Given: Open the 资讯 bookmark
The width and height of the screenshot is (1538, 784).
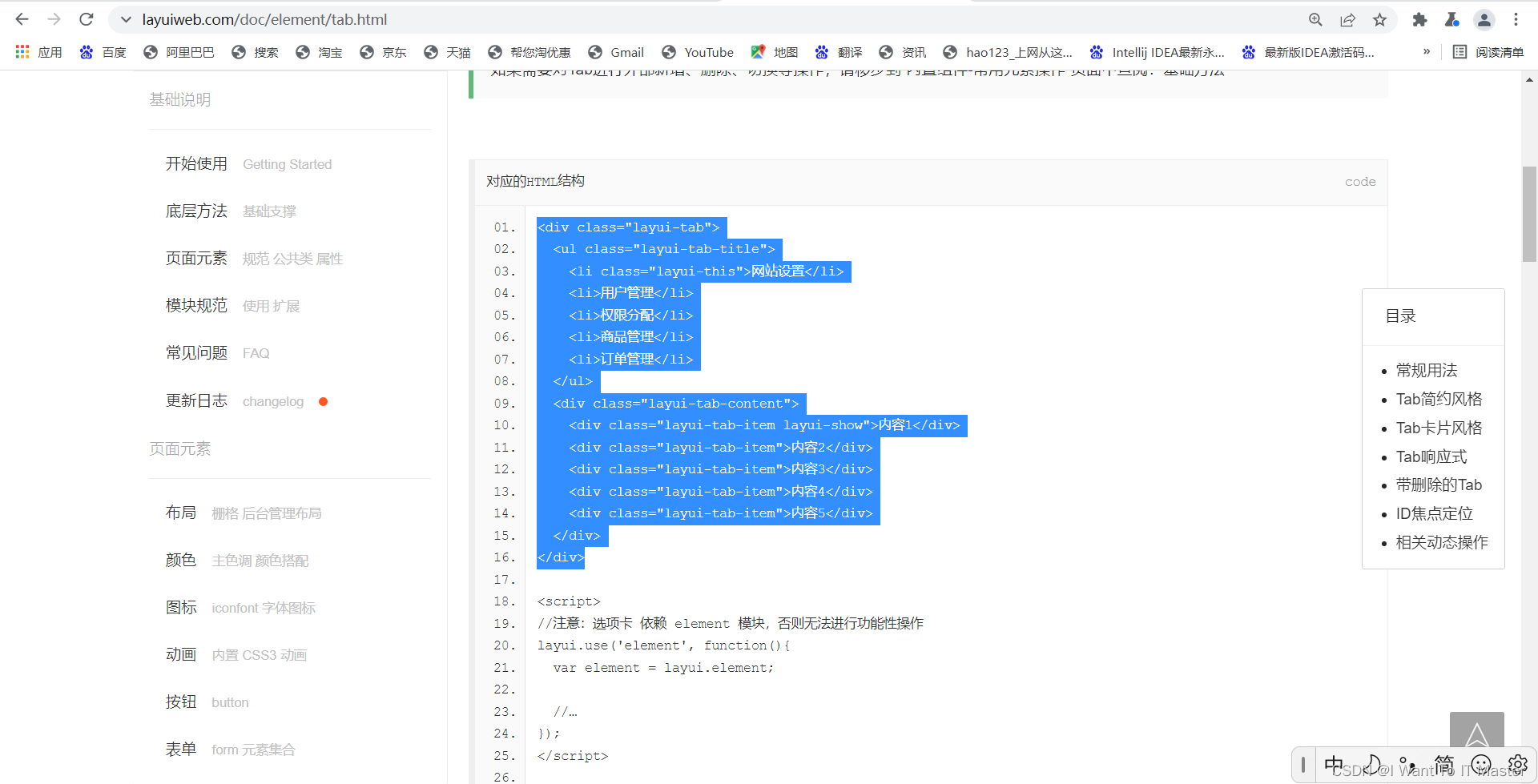Looking at the screenshot, I should point(902,52).
